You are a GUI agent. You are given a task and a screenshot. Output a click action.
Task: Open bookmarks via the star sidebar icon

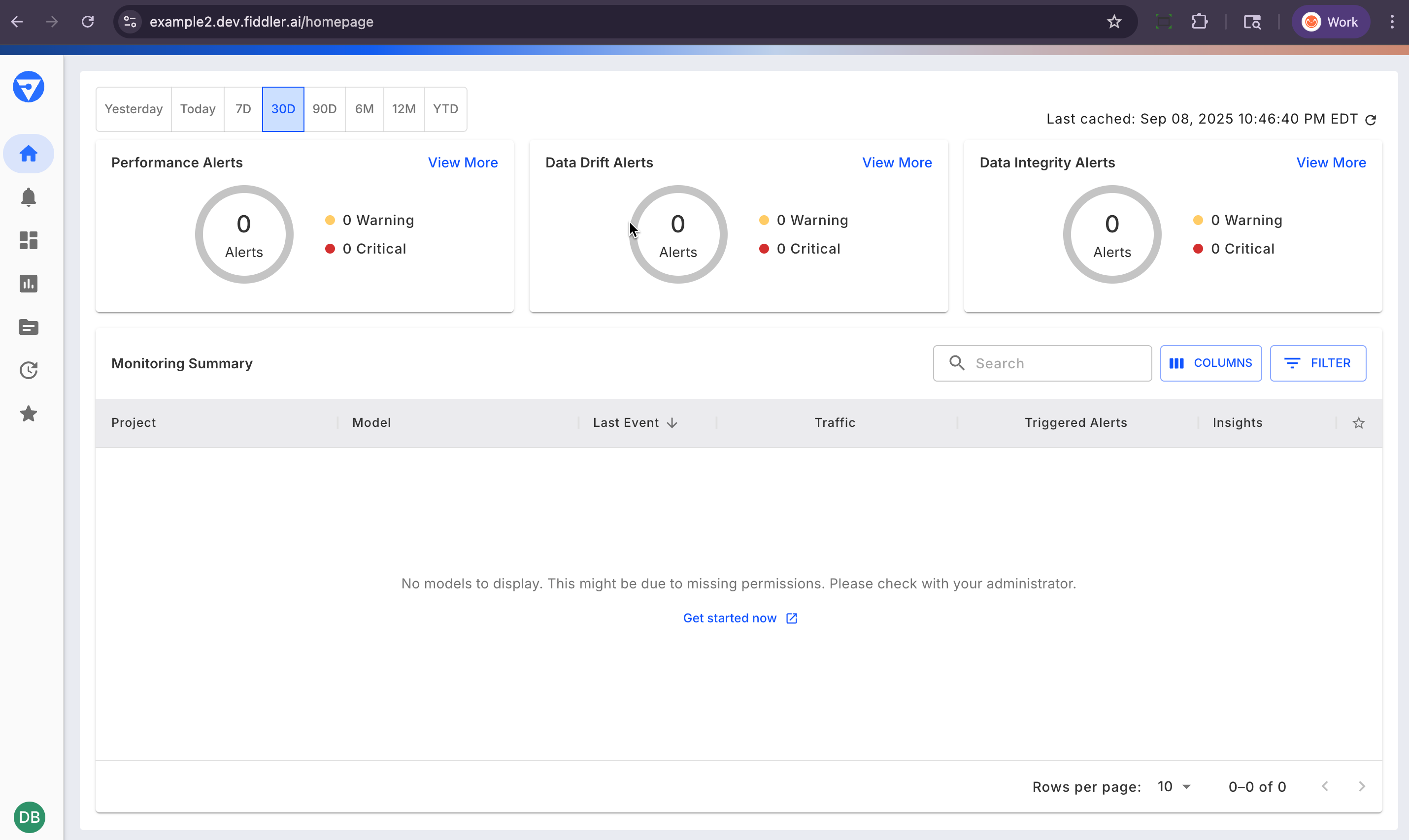28,414
